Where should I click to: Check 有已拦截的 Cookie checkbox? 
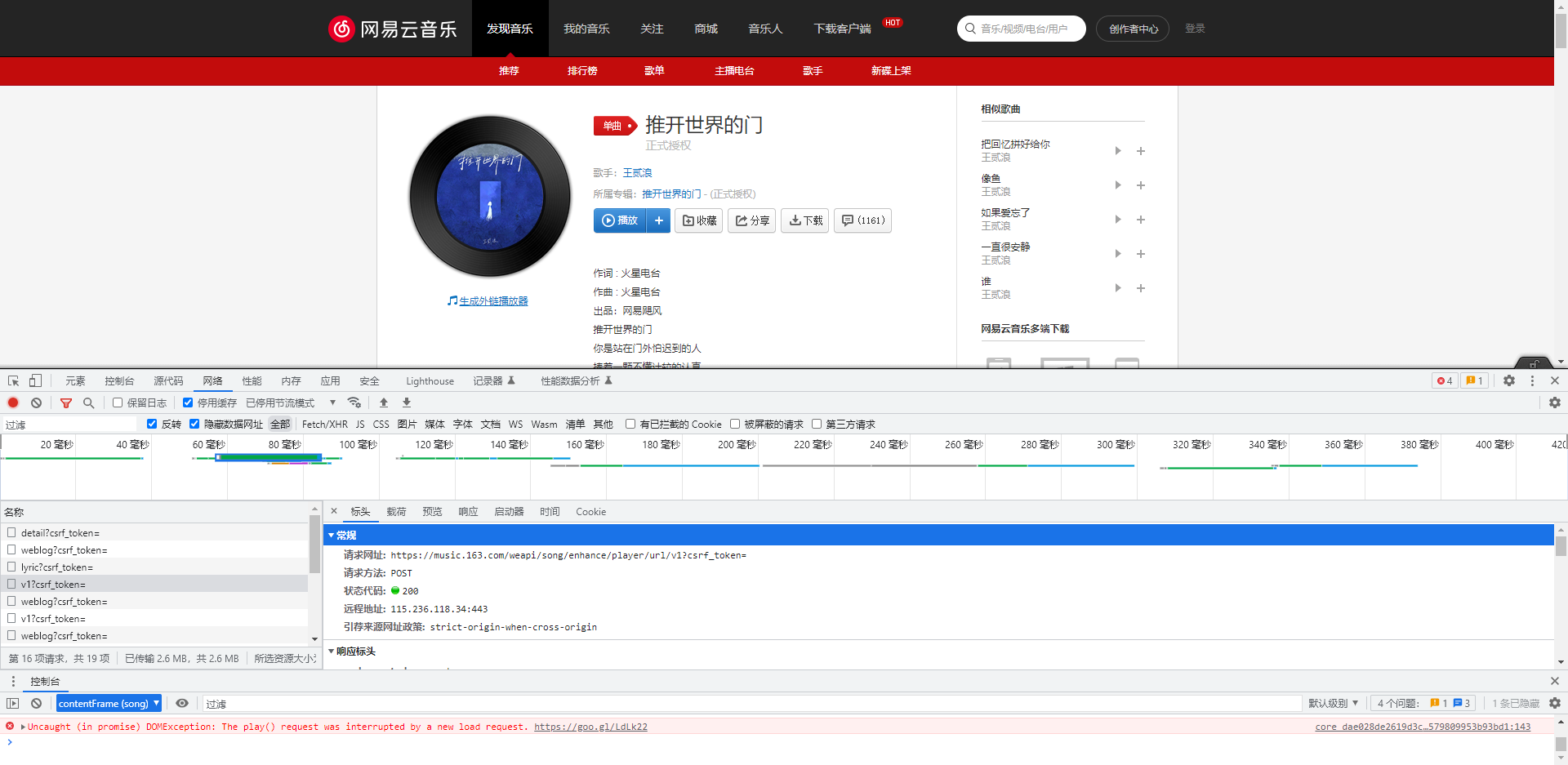[x=630, y=424]
